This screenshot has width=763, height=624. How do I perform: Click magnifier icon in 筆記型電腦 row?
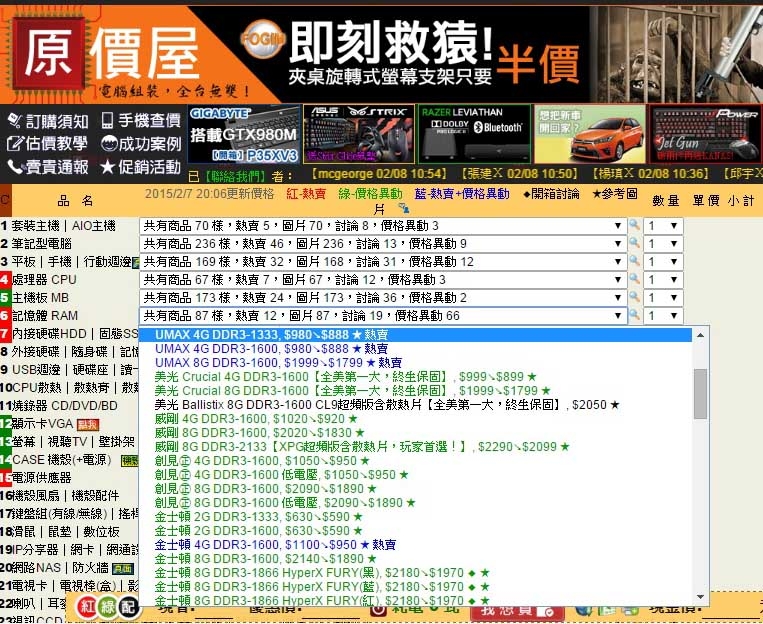click(x=634, y=243)
